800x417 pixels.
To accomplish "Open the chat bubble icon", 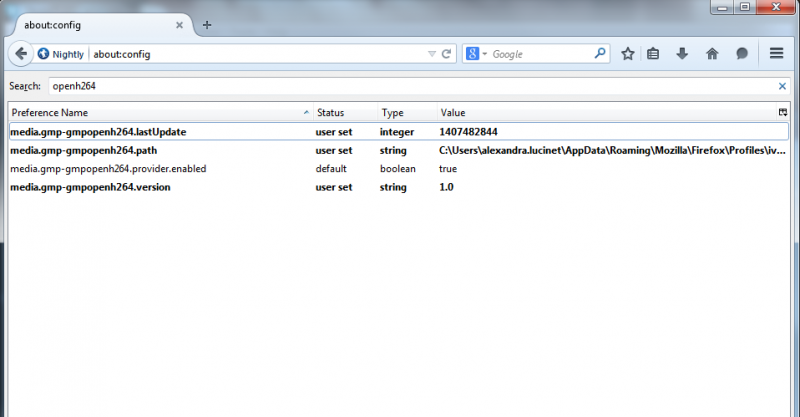I will (742, 54).
